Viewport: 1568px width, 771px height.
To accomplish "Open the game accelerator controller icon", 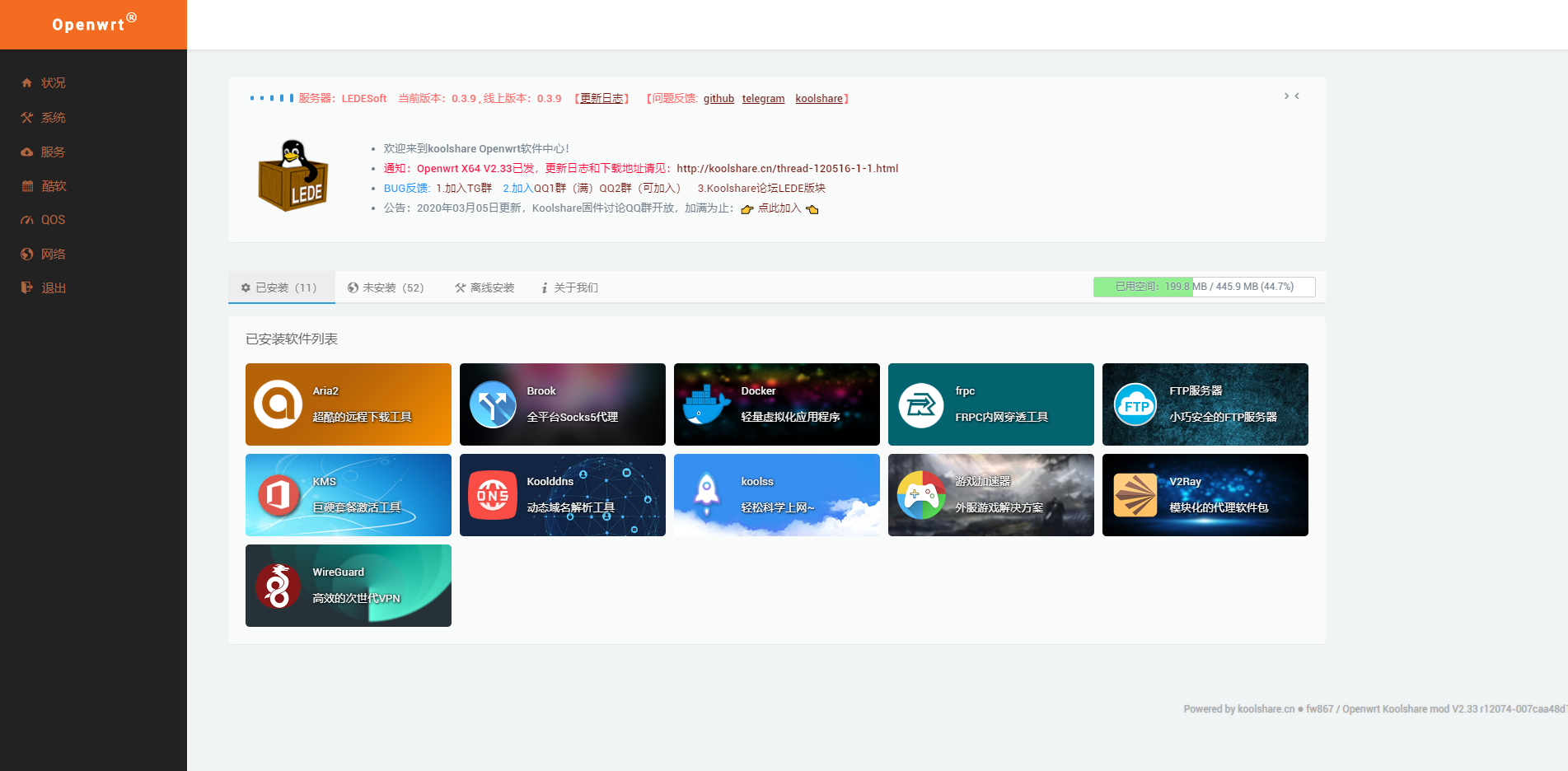I will tap(920, 495).
